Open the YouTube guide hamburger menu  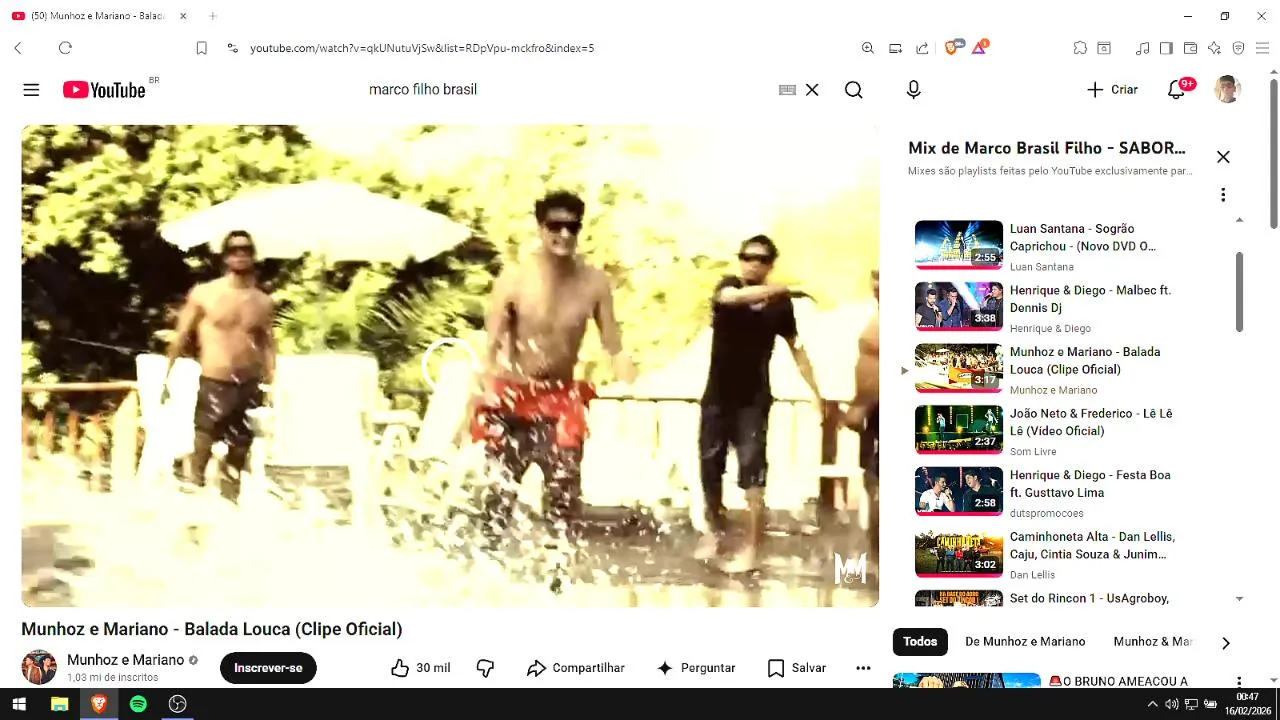31,90
